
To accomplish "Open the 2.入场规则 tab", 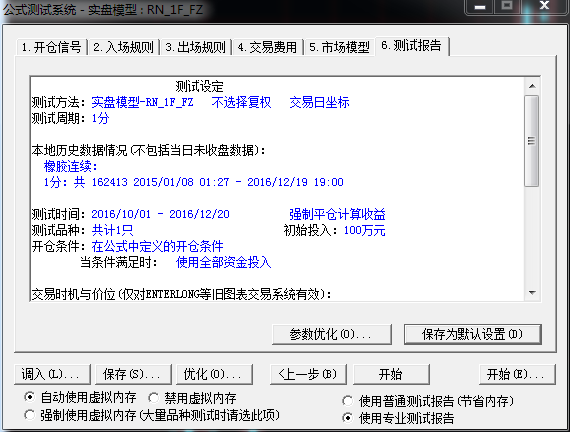I will tap(124, 47).
